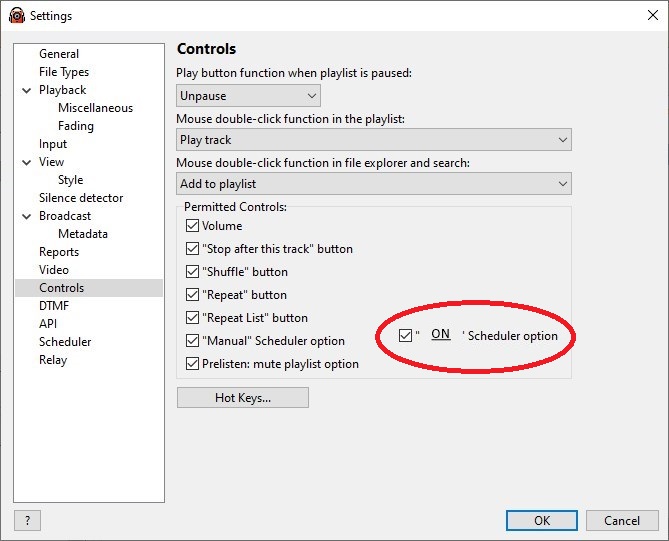The height and width of the screenshot is (541, 669).
Task: Toggle "Stop after this track" button checkbox
Action: click(x=192, y=249)
